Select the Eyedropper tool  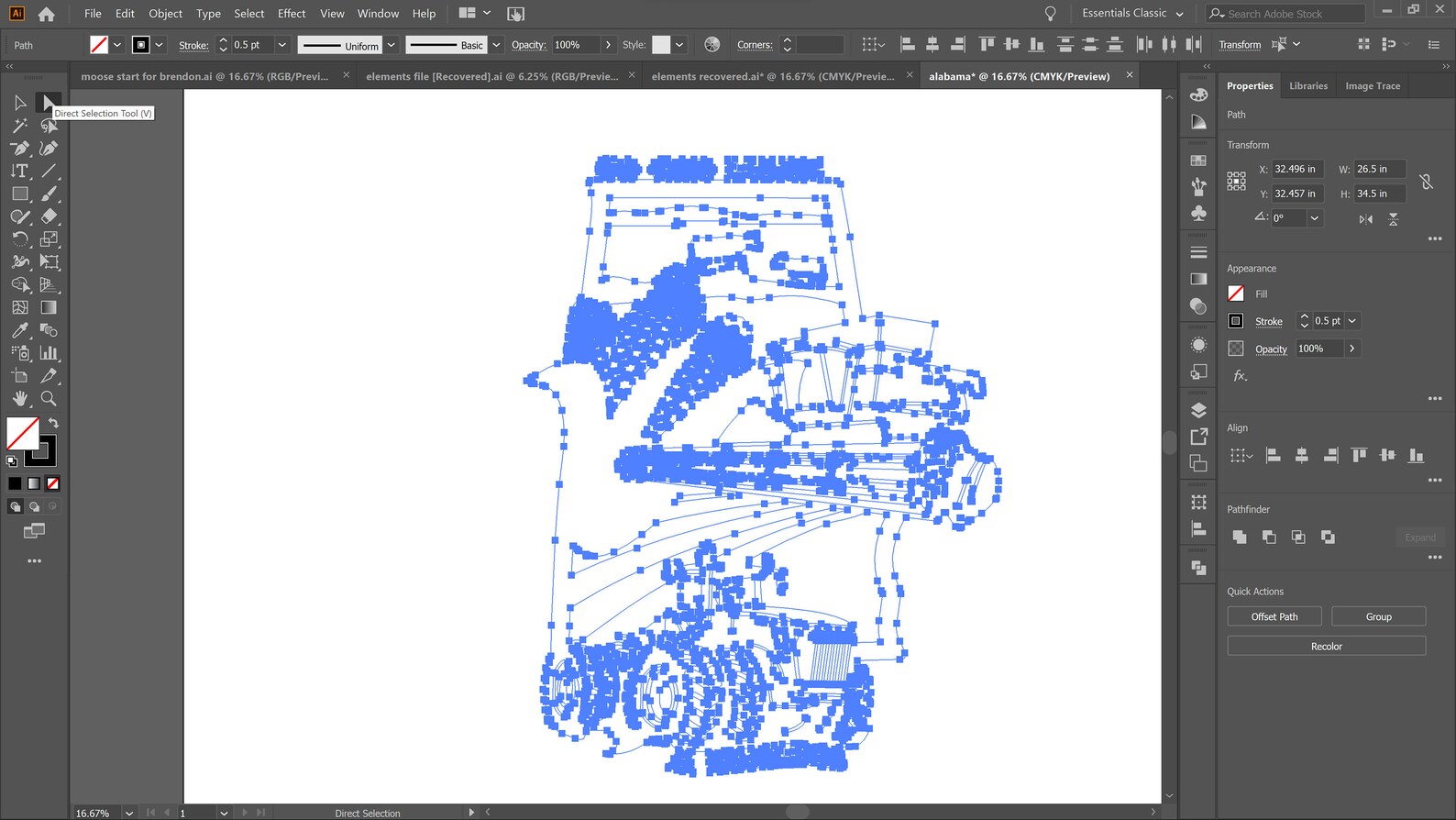click(x=19, y=330)
